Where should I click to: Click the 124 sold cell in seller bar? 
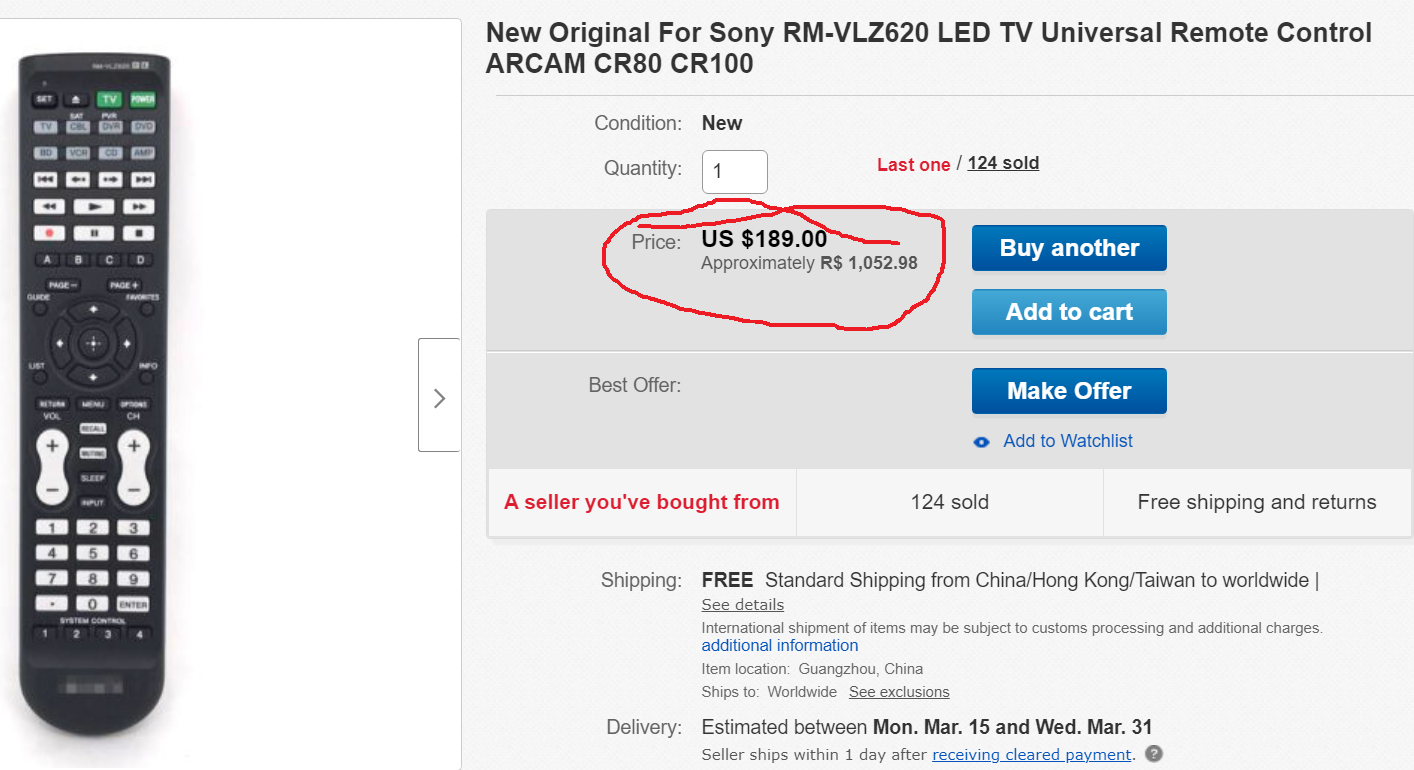(x=949, y=503)
